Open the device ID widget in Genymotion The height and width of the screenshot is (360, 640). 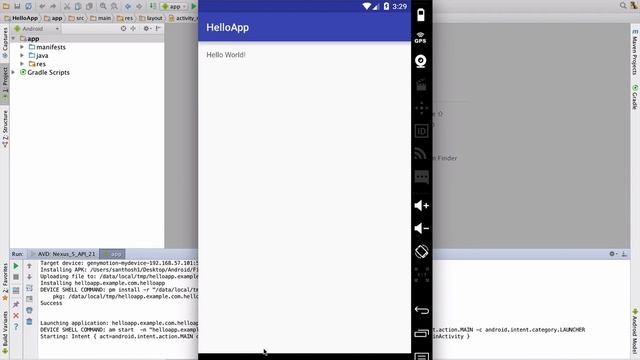point(421,131)
